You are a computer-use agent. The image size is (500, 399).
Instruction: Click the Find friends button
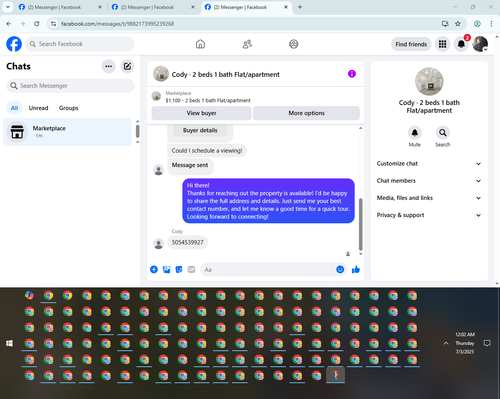coord(411,44)
